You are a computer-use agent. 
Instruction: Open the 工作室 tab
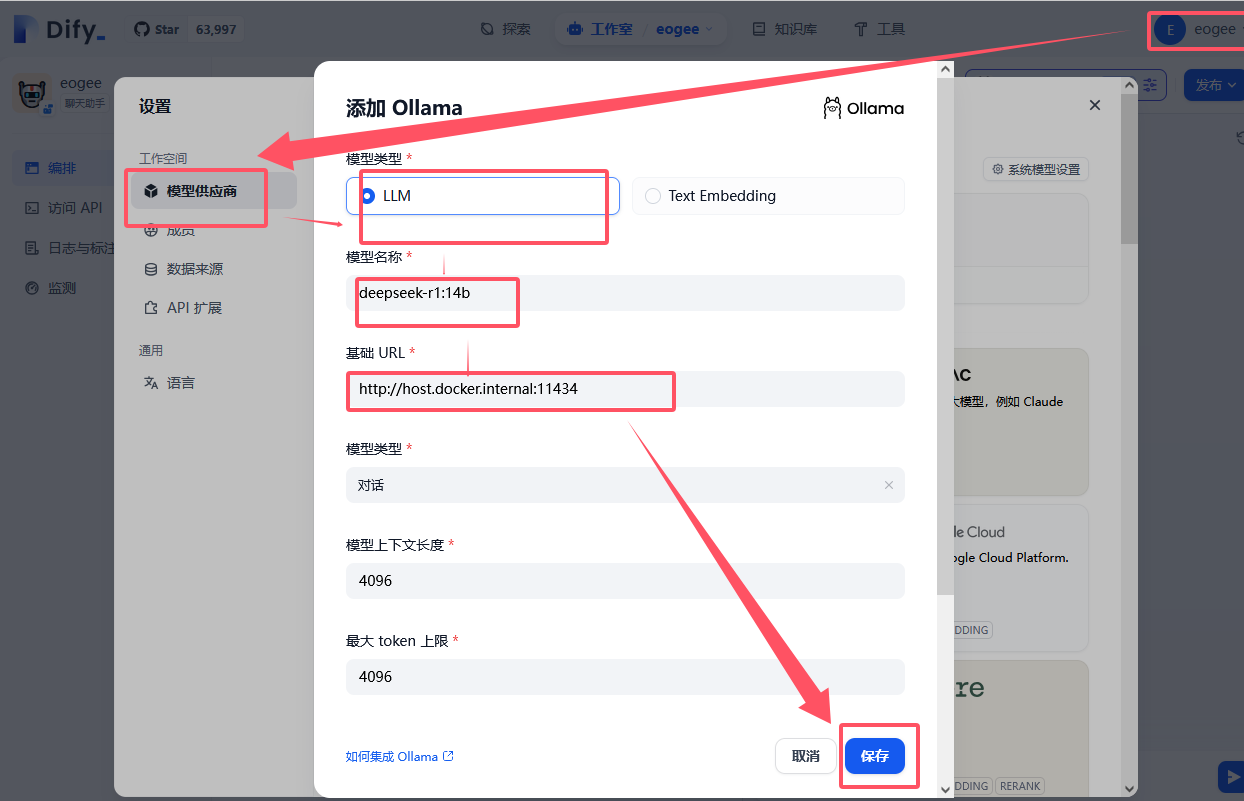599,29
